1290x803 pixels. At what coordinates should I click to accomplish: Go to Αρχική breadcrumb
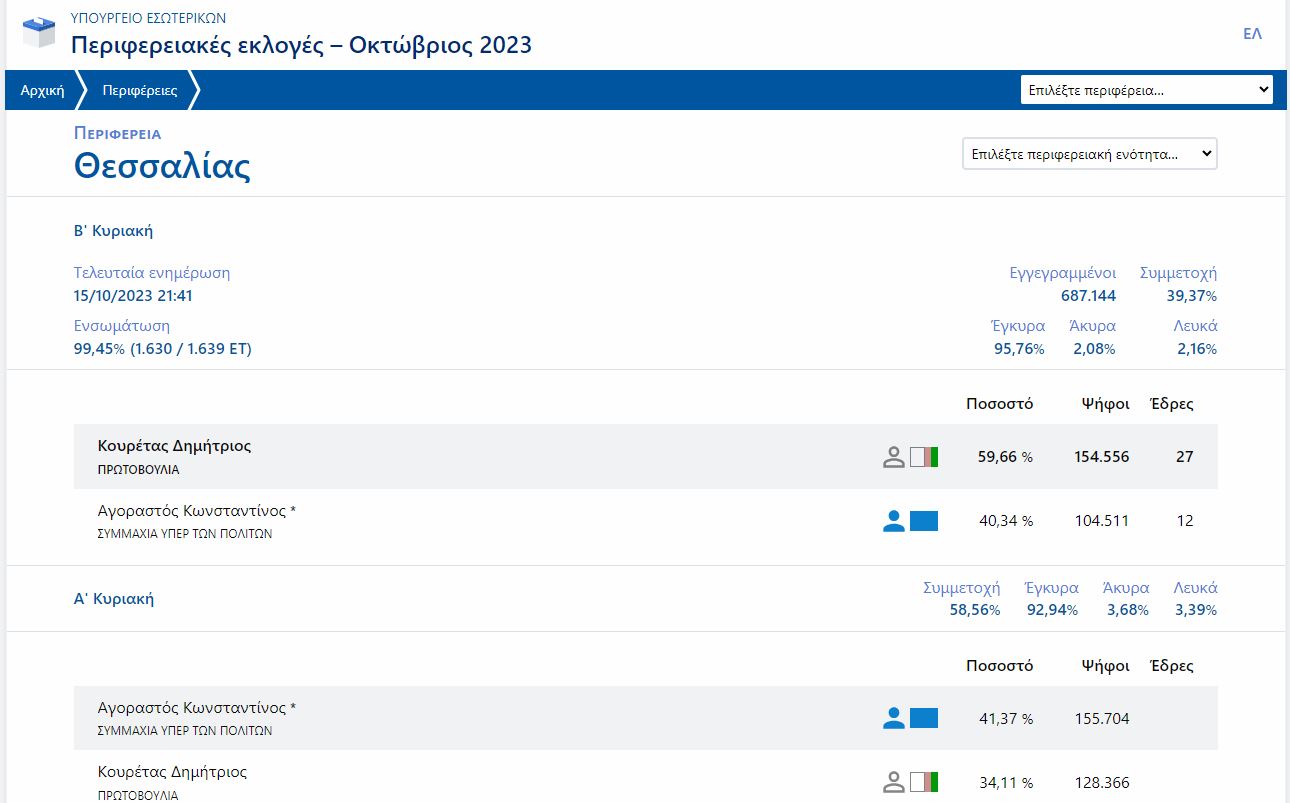pyautogui.click(x=42, y=90)
